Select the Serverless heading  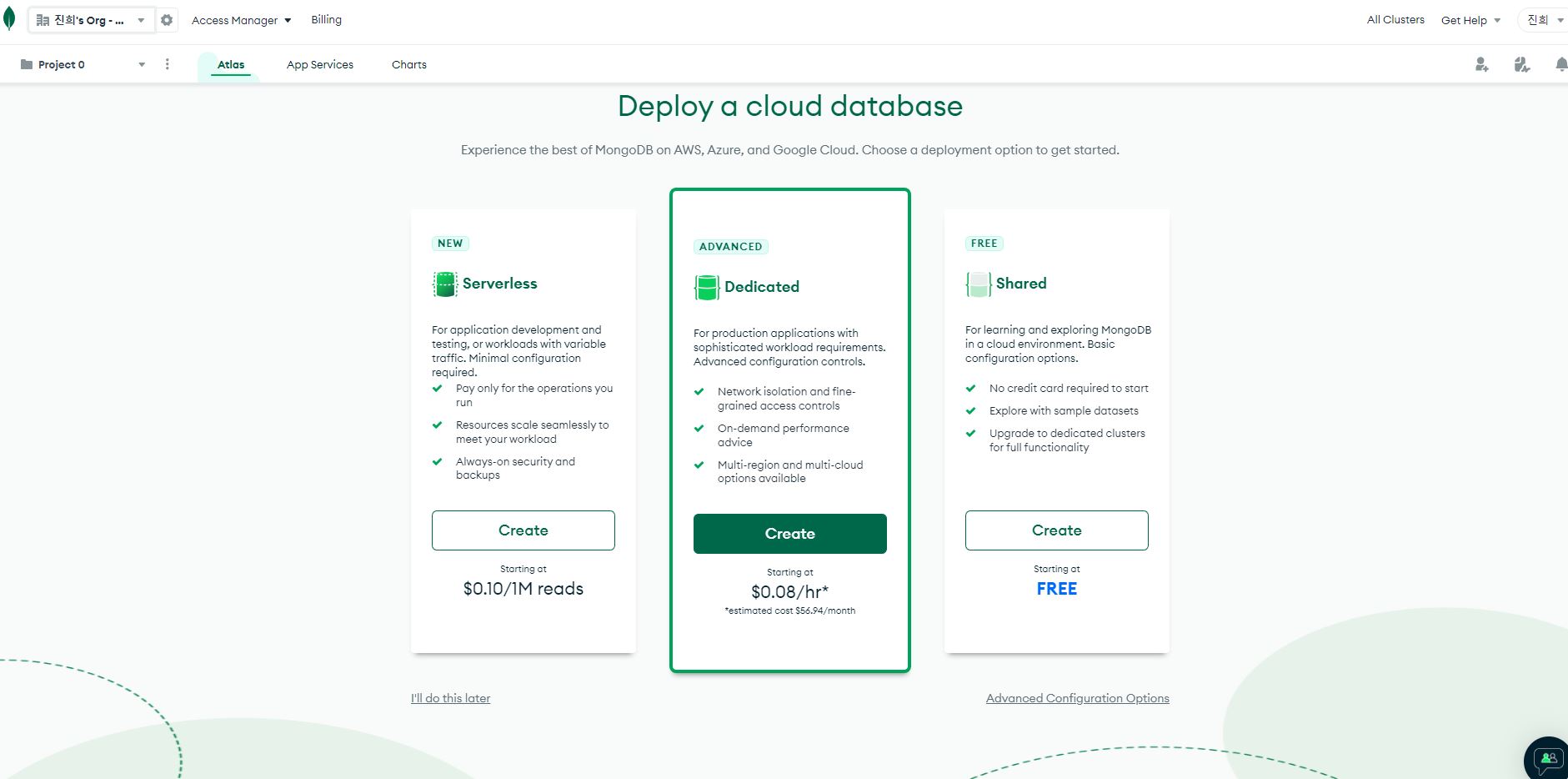[500, 284]
